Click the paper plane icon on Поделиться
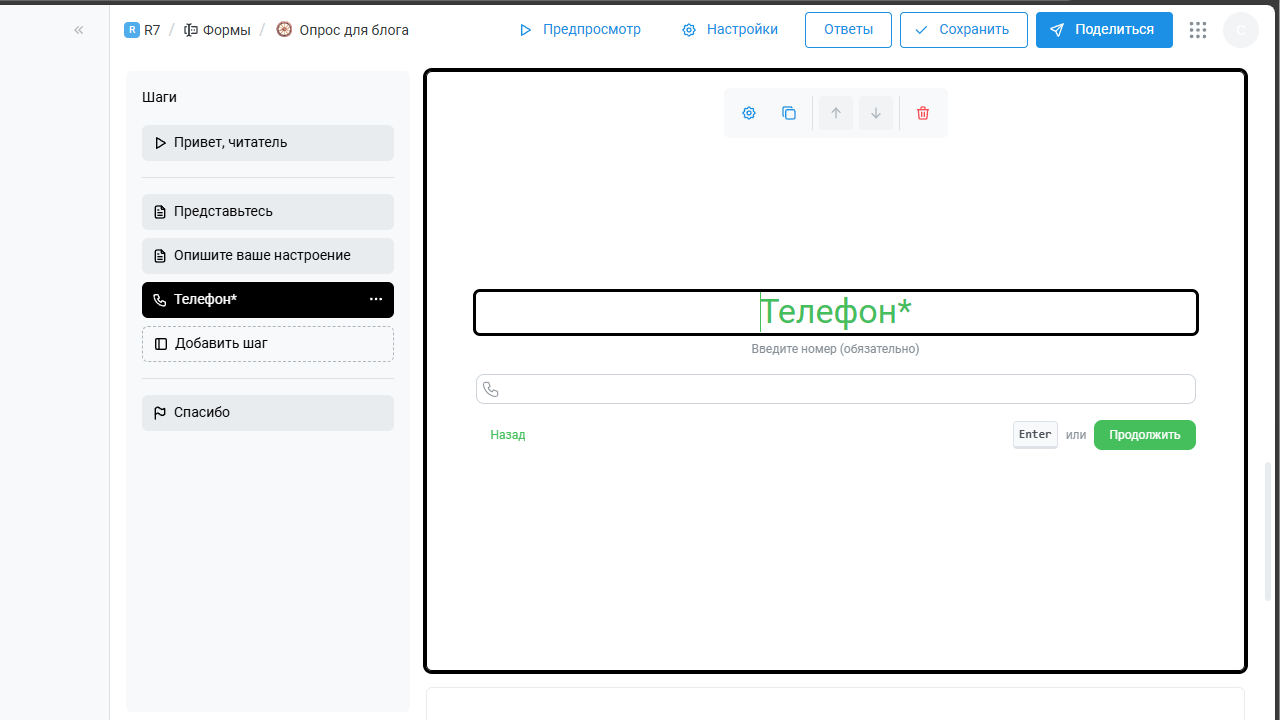 tap(1057, 30)
